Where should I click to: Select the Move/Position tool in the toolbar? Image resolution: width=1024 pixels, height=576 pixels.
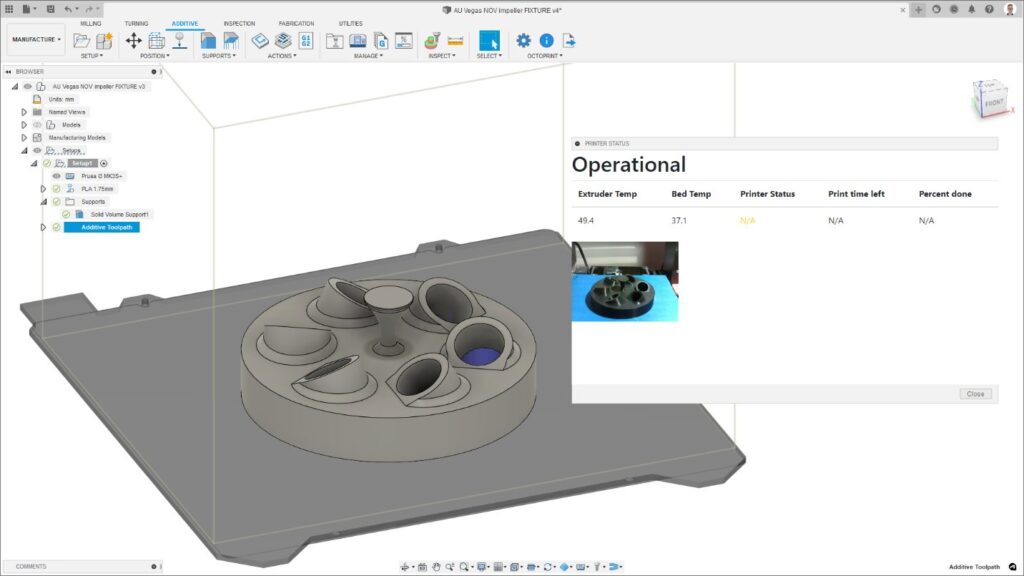click(133, 40)
